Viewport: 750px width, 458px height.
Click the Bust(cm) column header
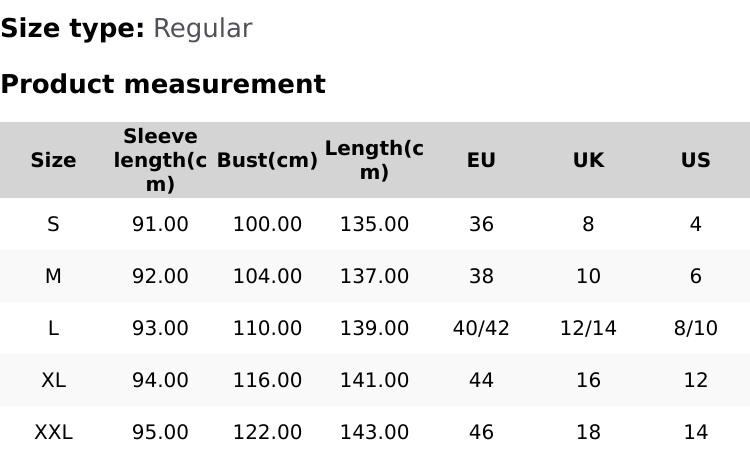(x=267, y=160)
